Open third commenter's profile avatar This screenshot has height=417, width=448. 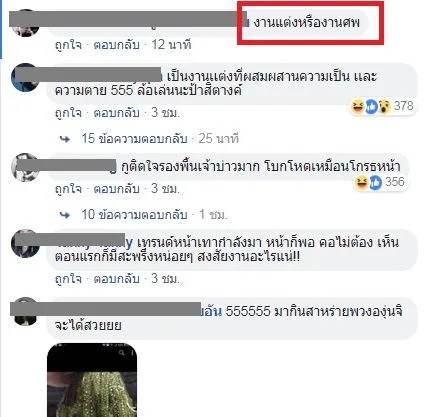[25, 167]
